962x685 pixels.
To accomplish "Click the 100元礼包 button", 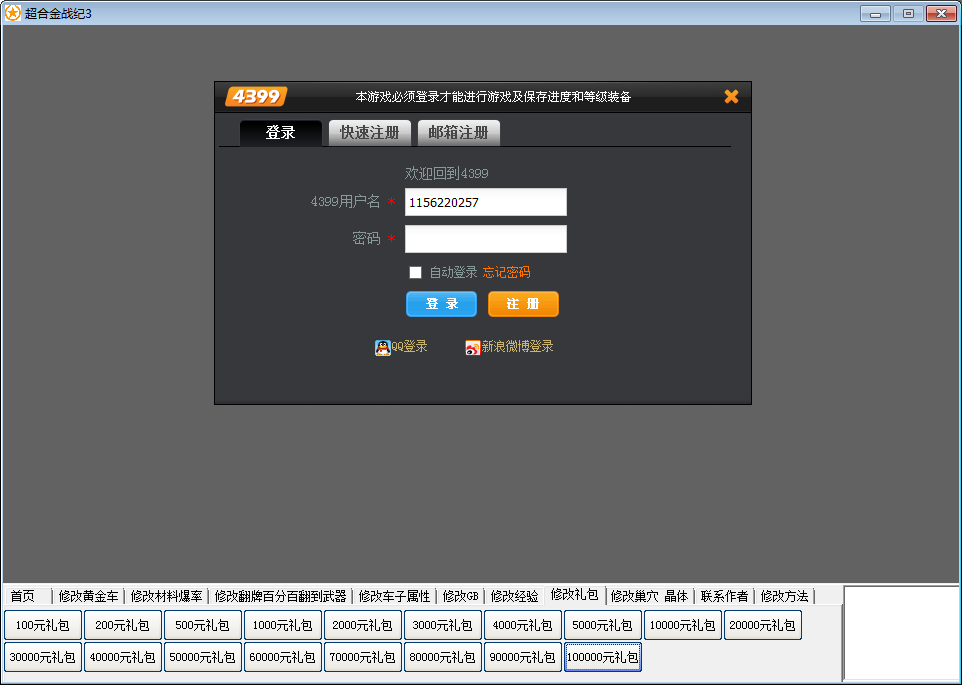I will [42, 625].
